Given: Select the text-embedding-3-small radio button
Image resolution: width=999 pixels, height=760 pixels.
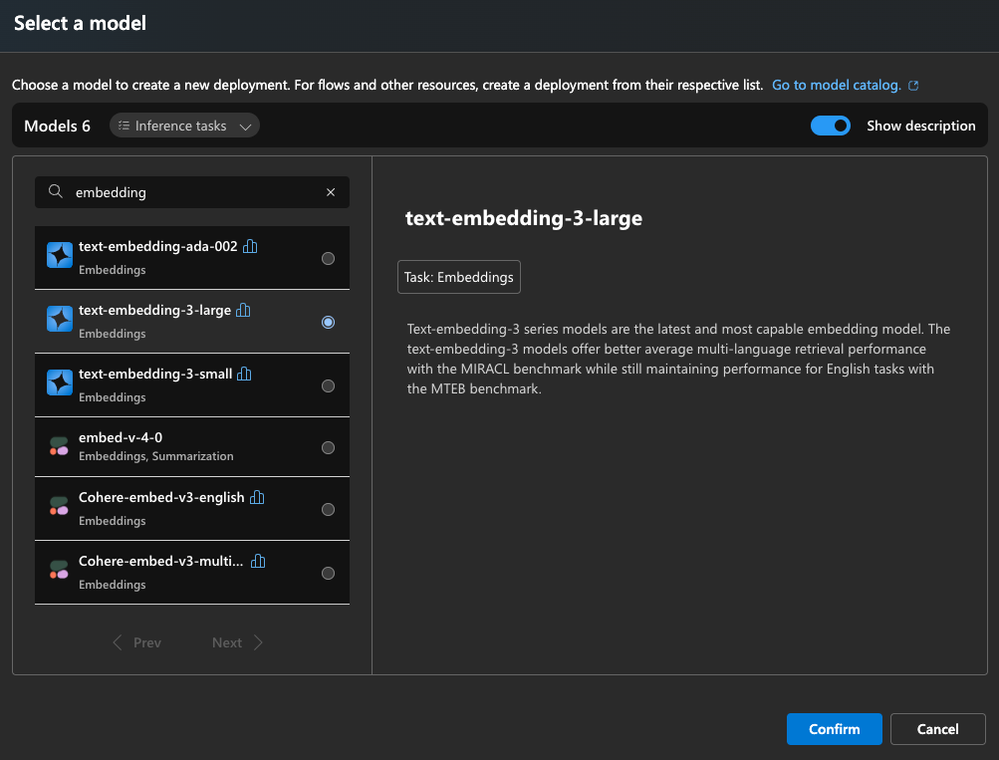Looking at the screenshot, I should tap(328, 386).
